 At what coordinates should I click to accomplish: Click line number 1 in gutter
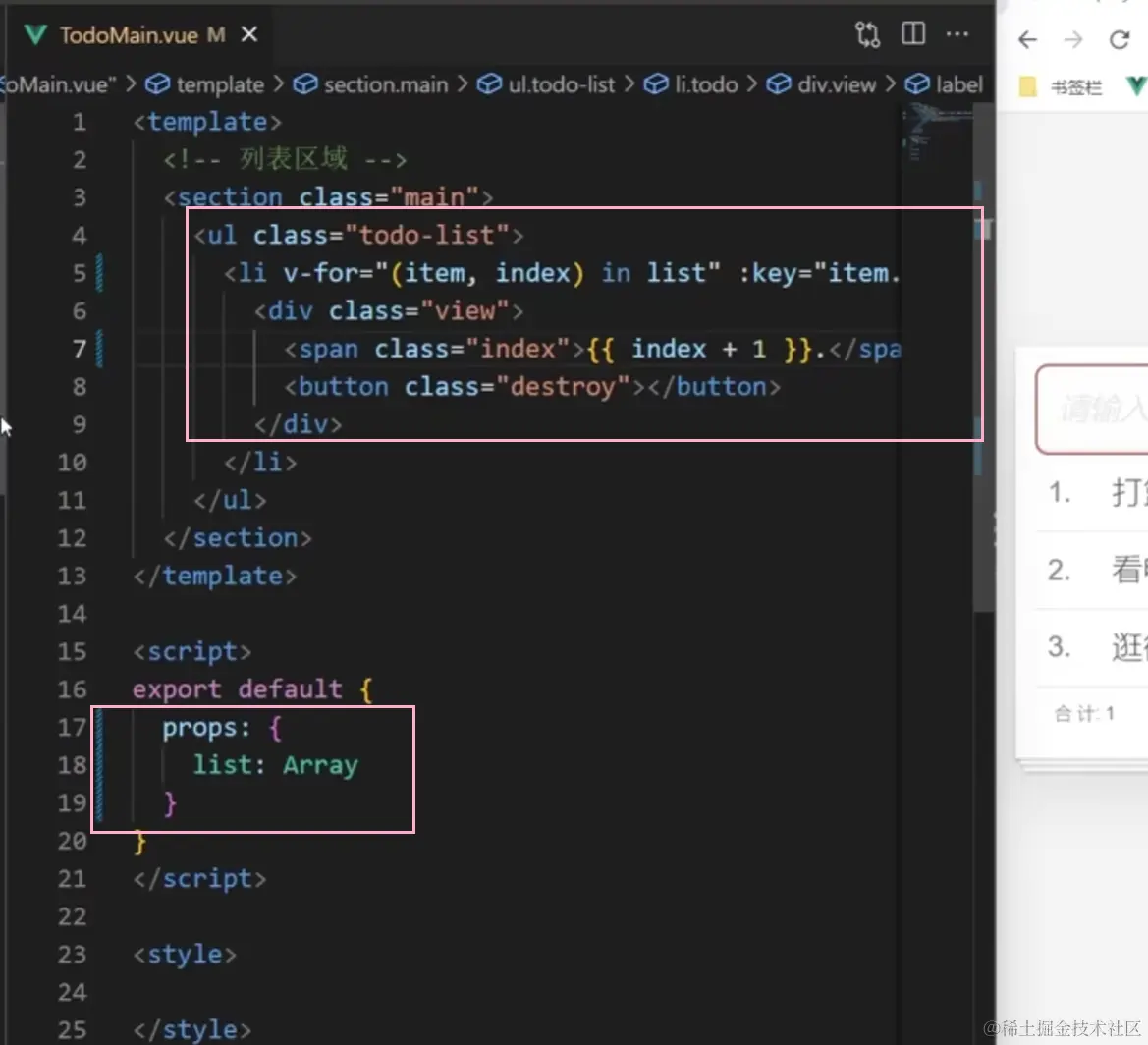[80, 122]
